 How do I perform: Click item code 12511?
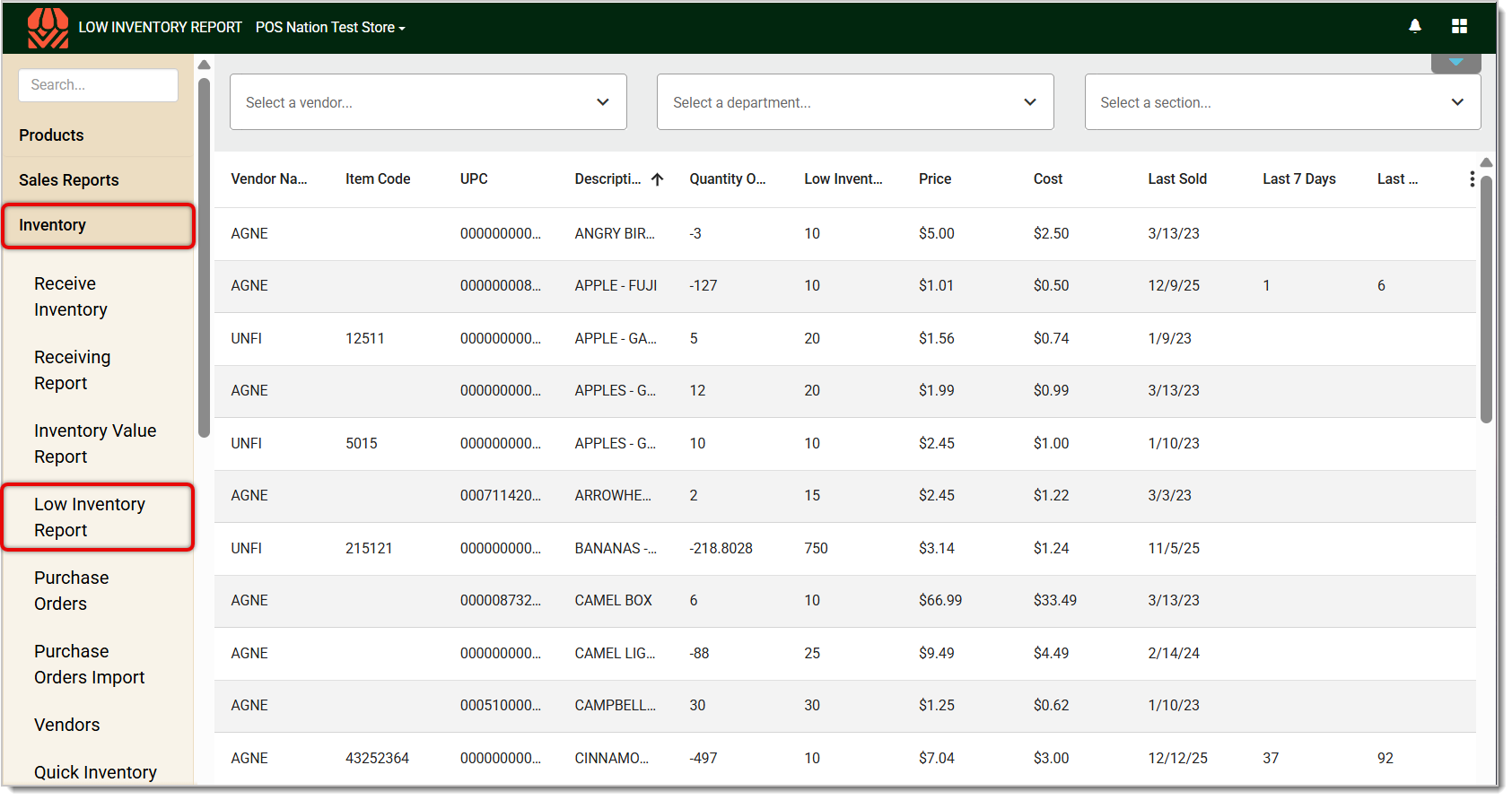(x=365, y=339)
